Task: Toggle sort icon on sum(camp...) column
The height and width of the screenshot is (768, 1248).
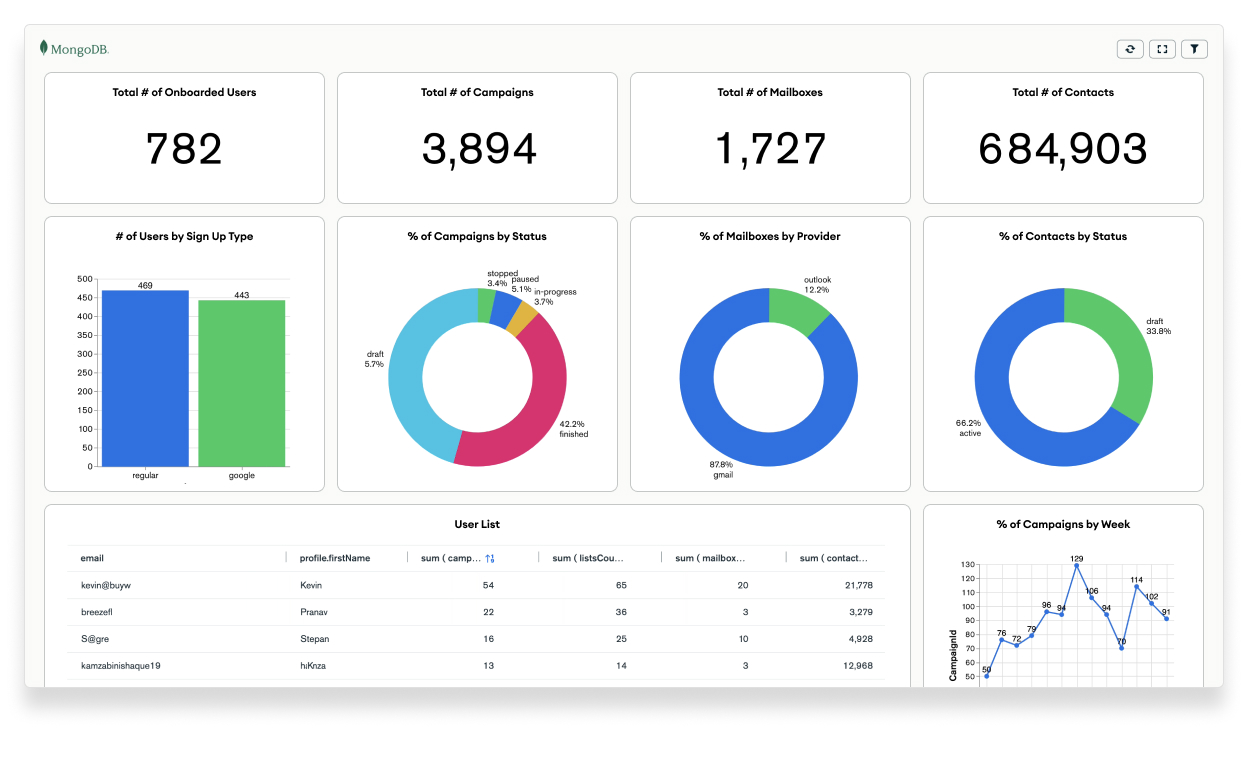Action: click(490, 559)
